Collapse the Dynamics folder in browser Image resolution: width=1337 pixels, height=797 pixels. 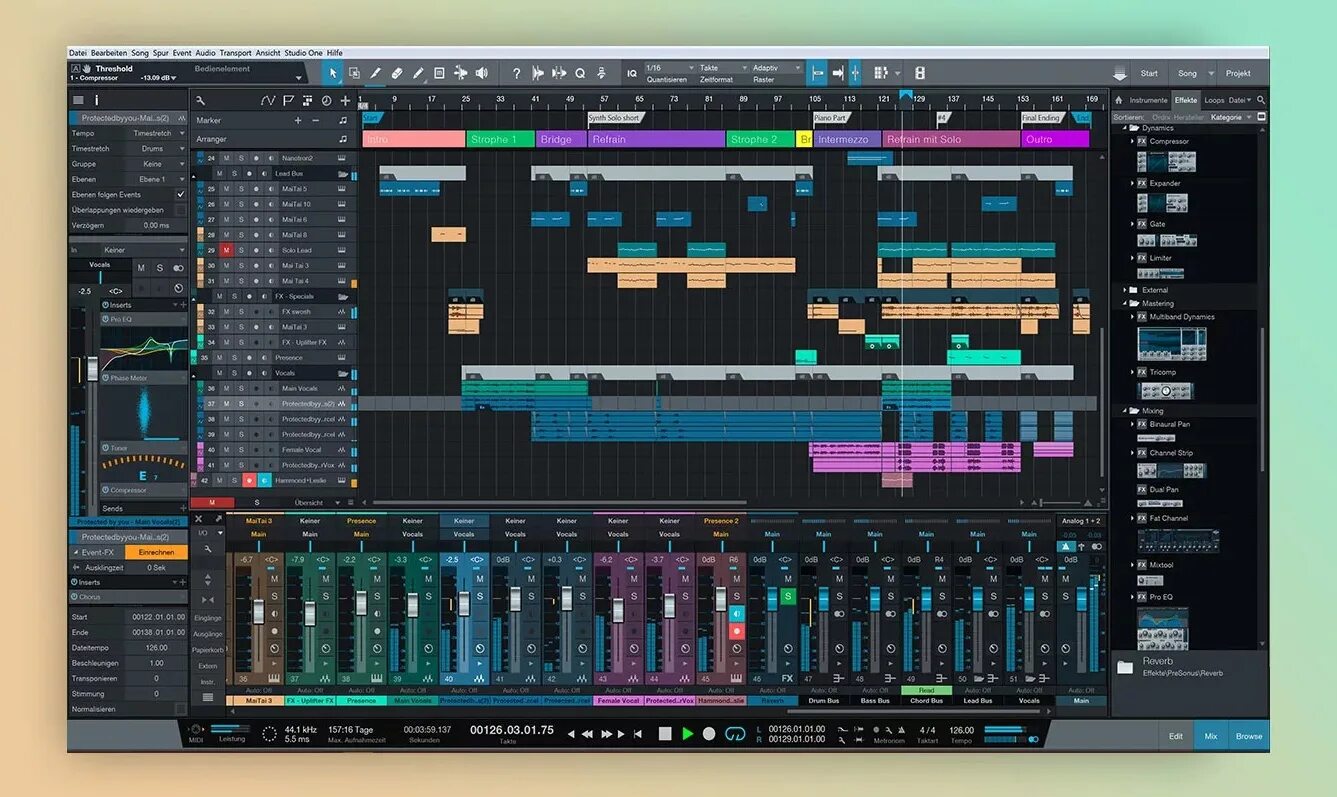(x=1125, y=128)
